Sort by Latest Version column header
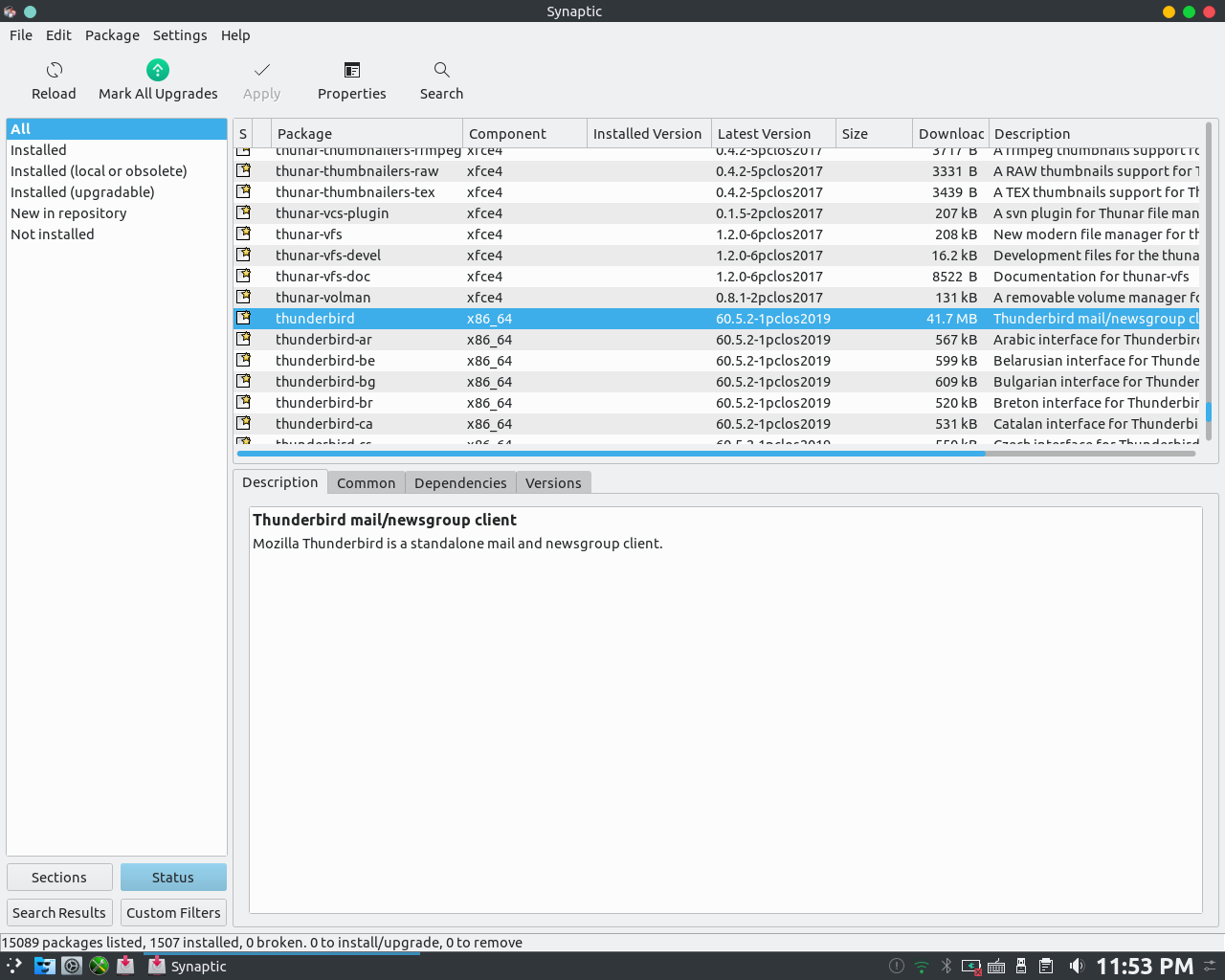This screenshot has width=1225, height=980. 773,134
